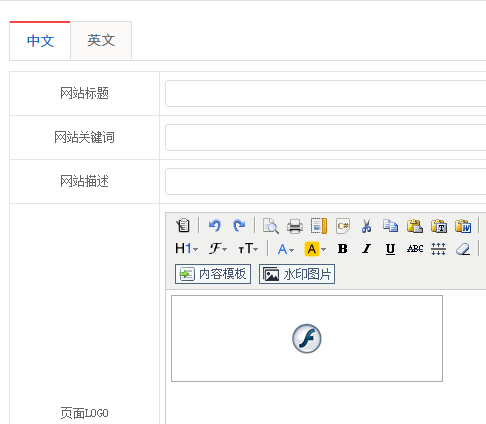The image size is (486, 424).
Task: Toggle bold formatting
Action: [x=342, y=249]
